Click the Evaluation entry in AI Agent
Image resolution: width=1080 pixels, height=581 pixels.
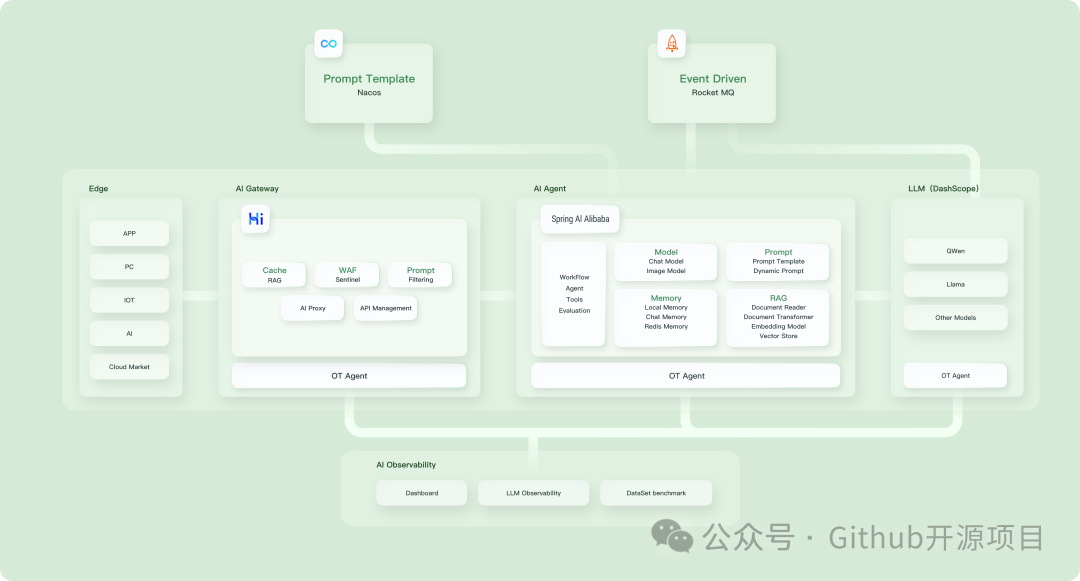click(574, 310)
